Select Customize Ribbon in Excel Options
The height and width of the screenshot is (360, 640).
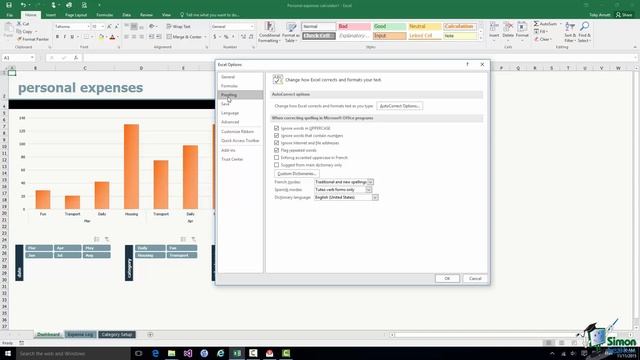point(237,131)
